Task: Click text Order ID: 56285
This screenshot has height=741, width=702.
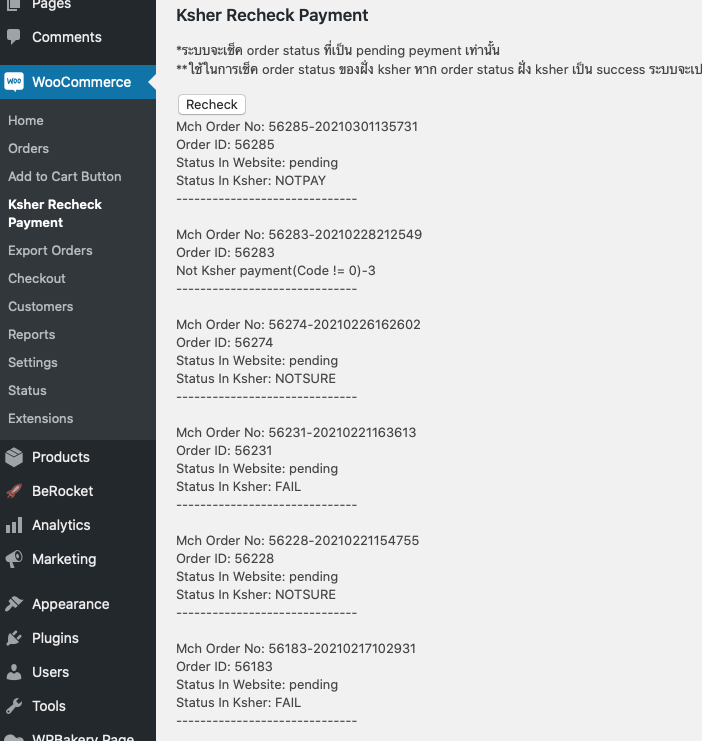Action: [x=225, y=145]
